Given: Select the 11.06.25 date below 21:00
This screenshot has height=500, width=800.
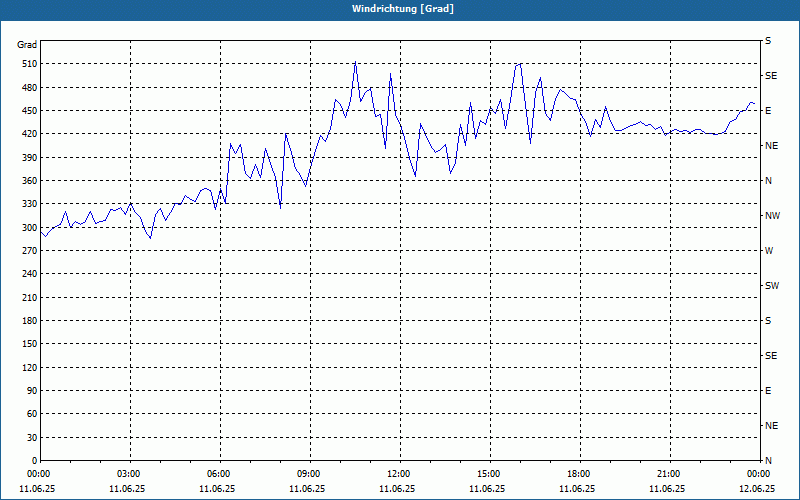Looking at the screenshot, I should click(667, 489).
